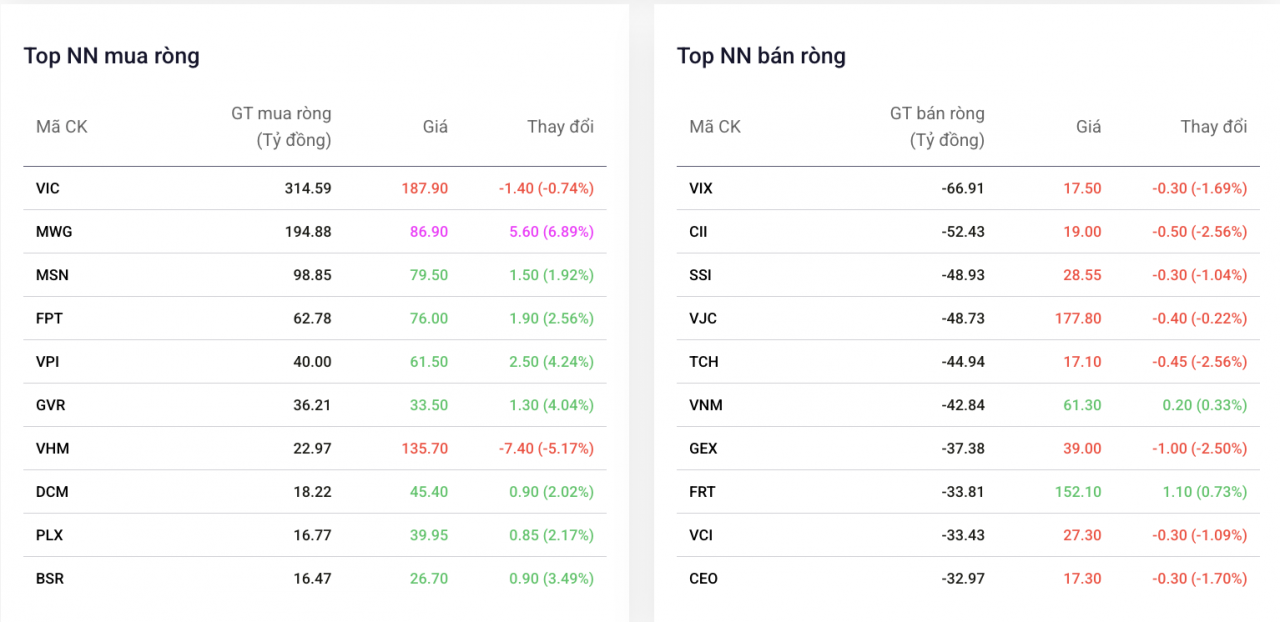Open the SSI stock symbol
Viewport: 1280px width, 622px height.
tap(701, 275)
